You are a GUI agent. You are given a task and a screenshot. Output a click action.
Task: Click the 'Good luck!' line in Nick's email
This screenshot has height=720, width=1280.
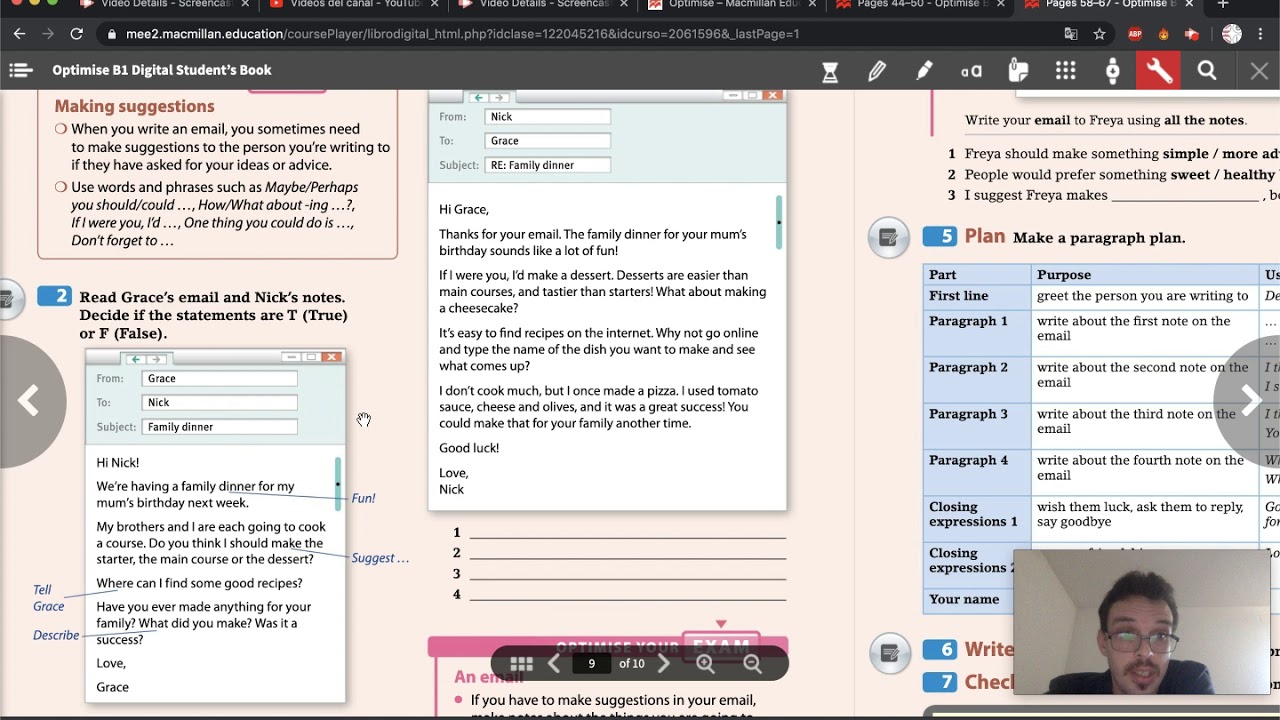pyautogui.click(x=469, y=448)
